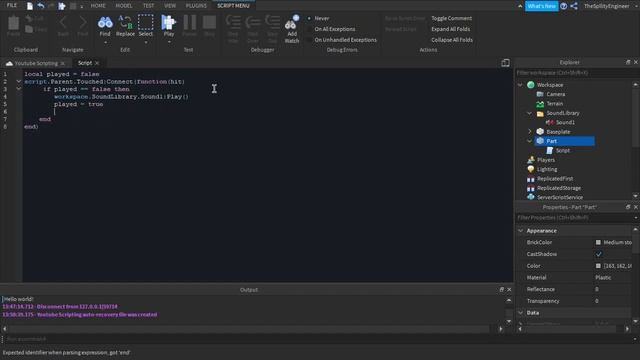Focus the Filter workspace search field
Screen dimensions: 640x360
pos(575,73)
